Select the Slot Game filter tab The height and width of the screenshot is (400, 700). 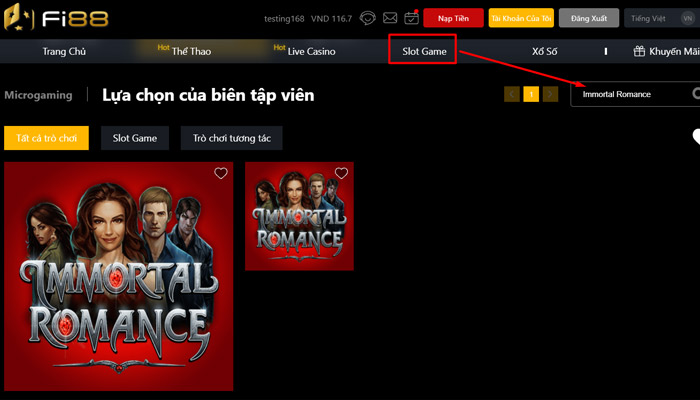click(135, 138)
